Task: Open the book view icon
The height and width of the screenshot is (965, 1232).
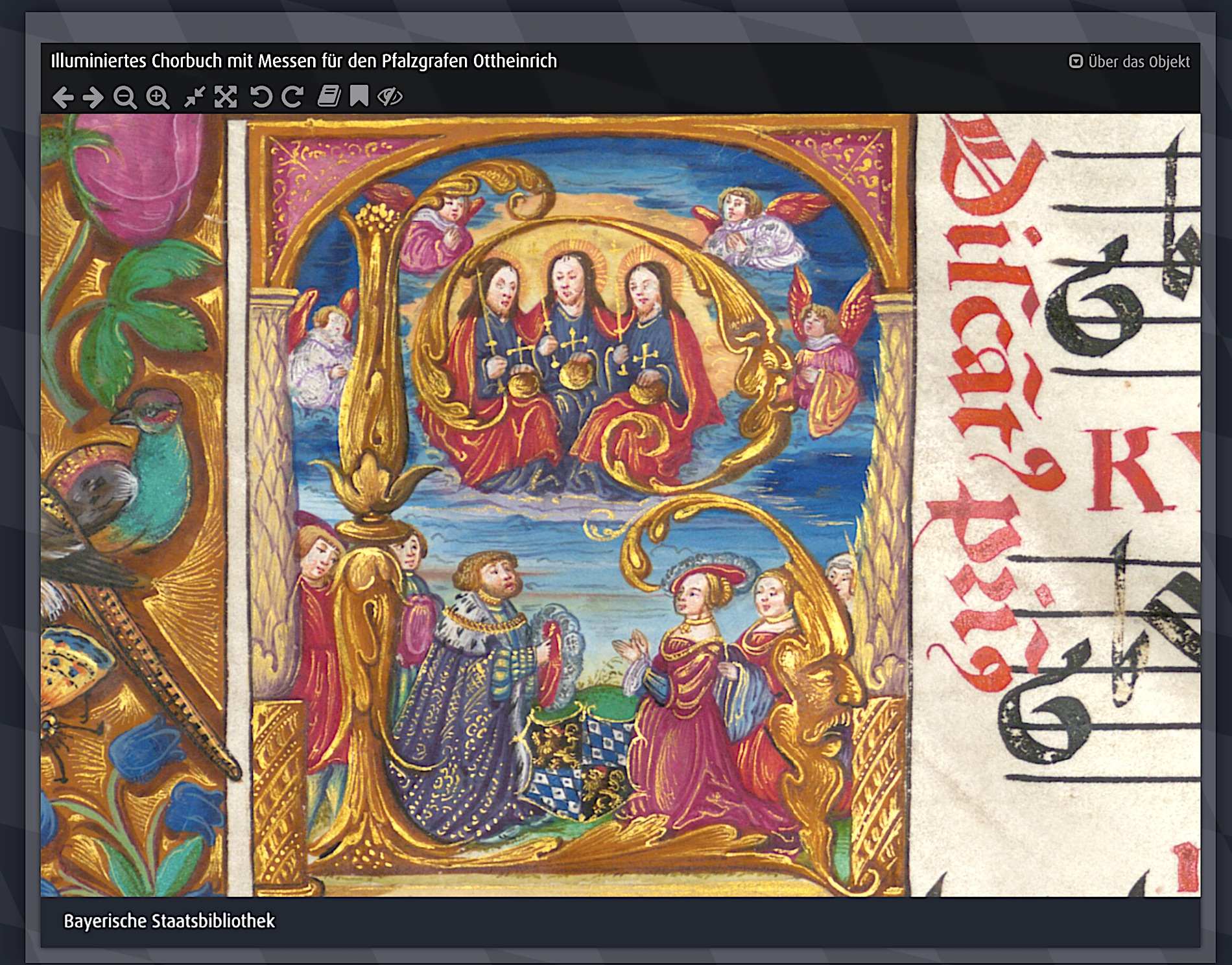Action: (329, 97)
